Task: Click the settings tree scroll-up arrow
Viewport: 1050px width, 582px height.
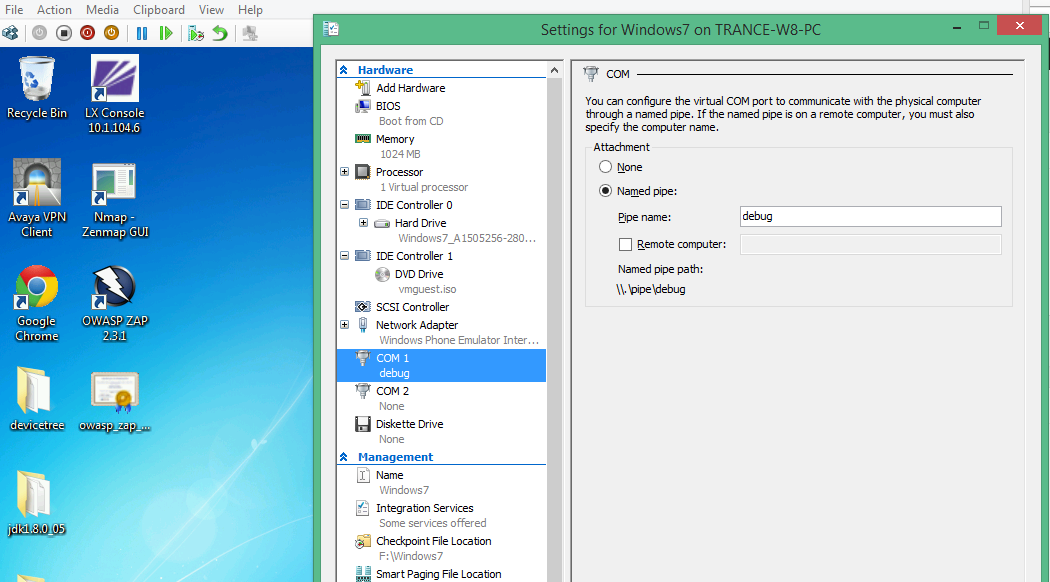Action: [x=554, y=70]
